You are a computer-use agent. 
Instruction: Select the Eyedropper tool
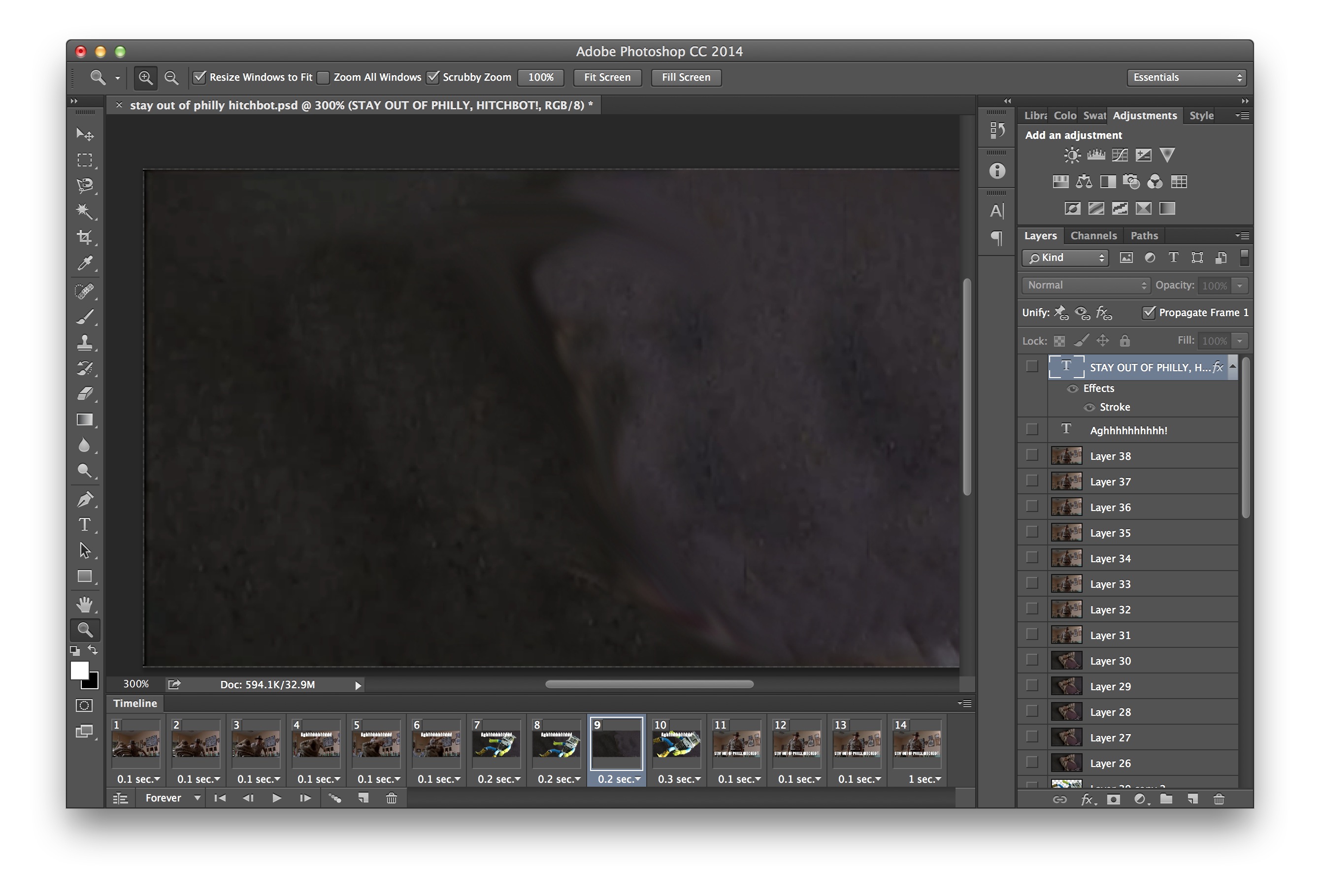85,263
